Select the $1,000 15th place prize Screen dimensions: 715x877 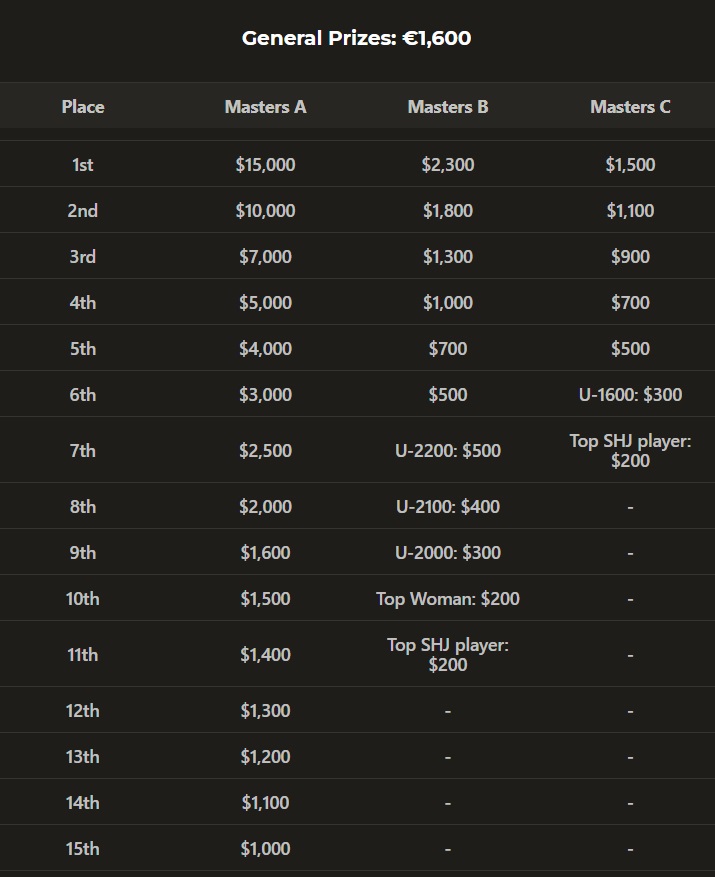[265, 848]
